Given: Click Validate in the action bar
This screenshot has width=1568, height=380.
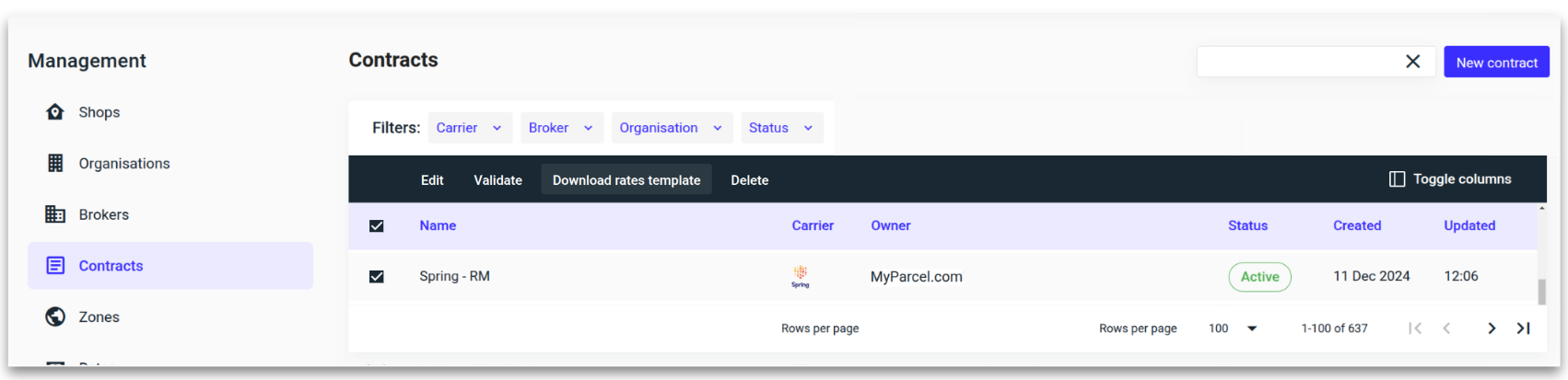Looking at the screenshot, I should point(497,180).
